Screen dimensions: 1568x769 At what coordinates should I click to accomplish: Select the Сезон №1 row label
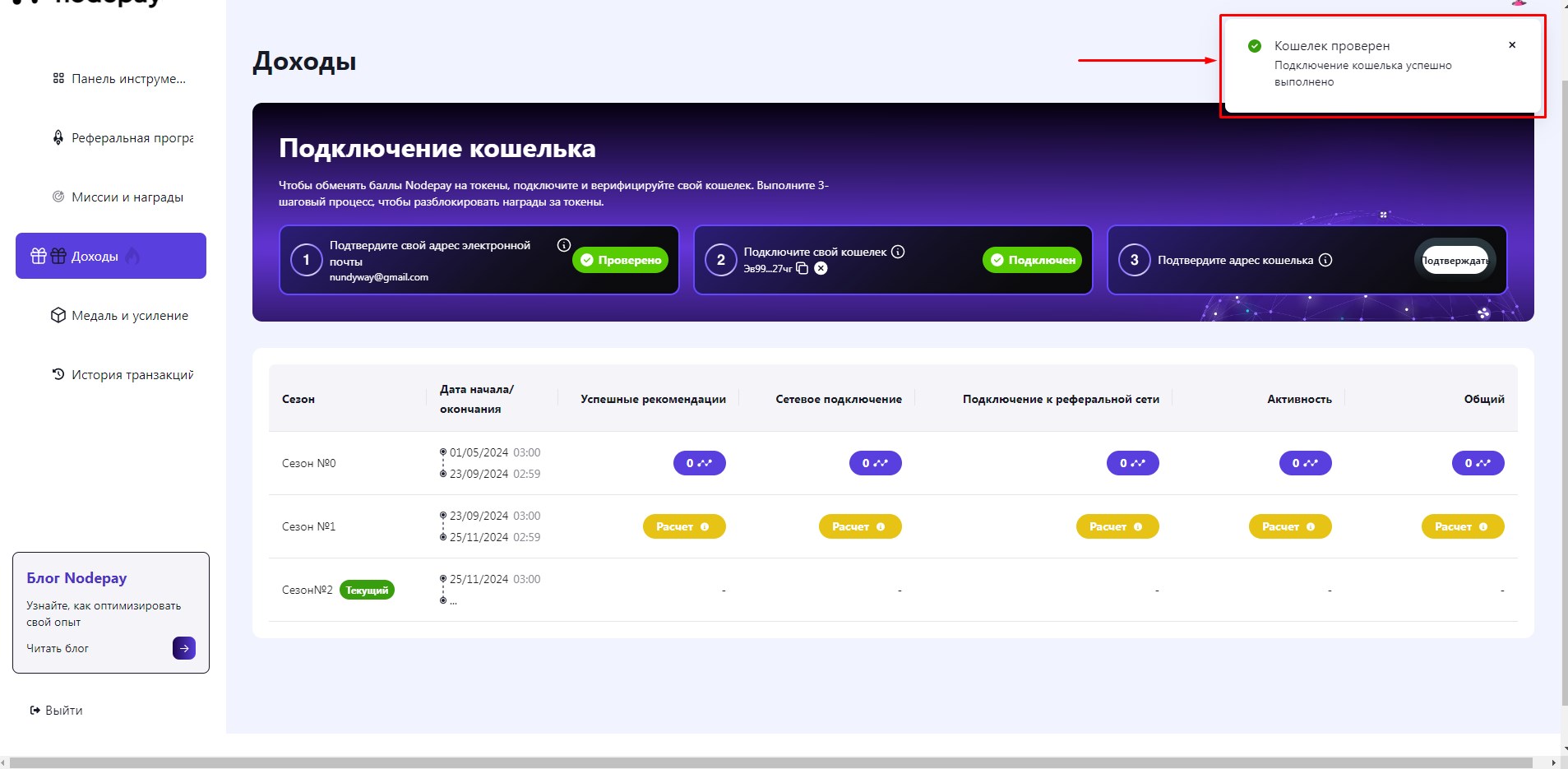coord(309,526)
